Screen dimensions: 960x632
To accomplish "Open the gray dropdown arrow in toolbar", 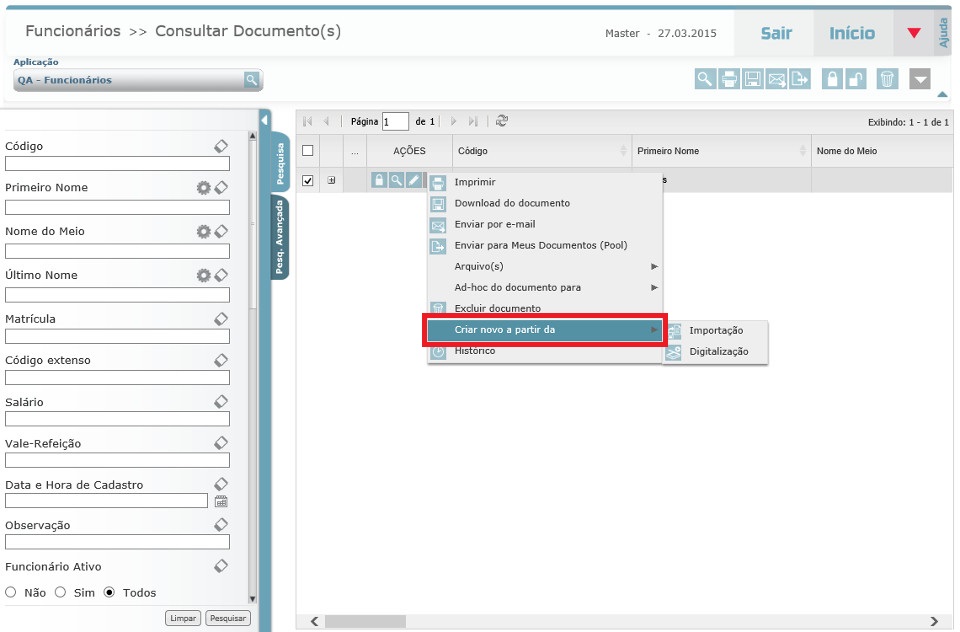I will pos(920,80).
